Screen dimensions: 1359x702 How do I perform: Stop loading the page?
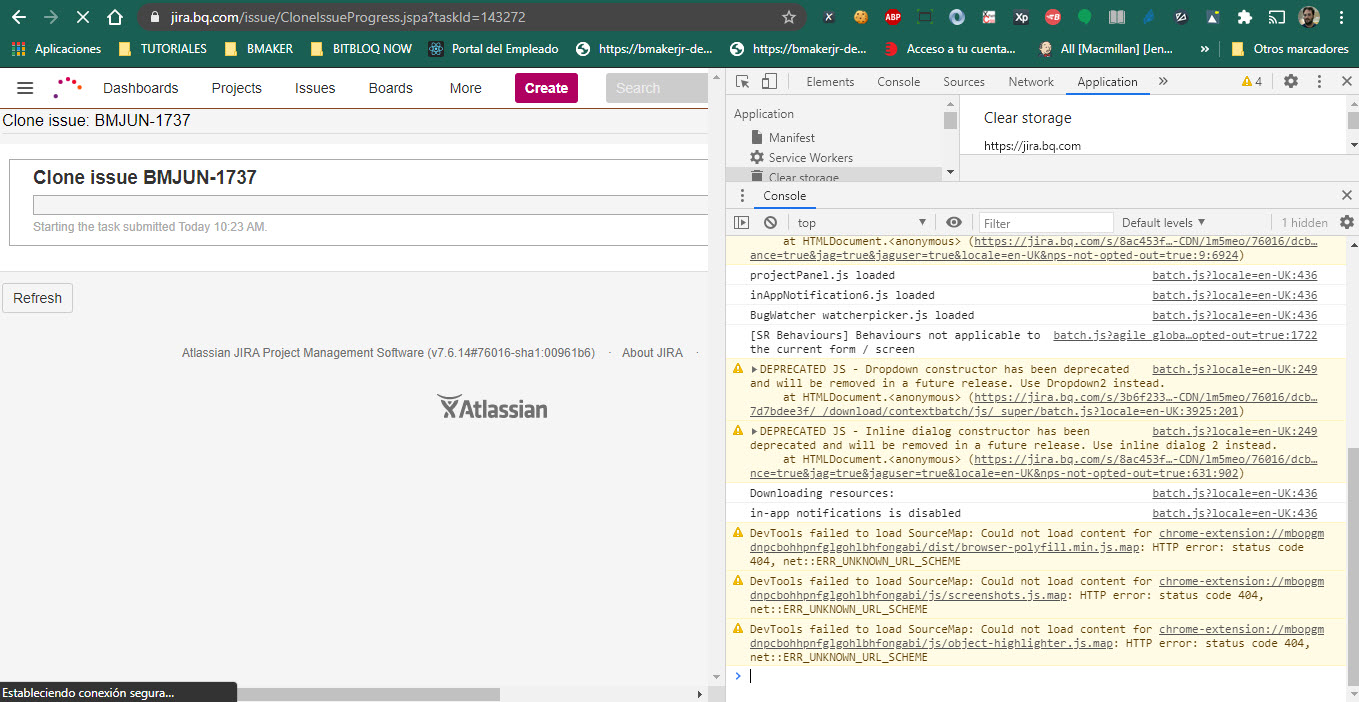point(82,17)
